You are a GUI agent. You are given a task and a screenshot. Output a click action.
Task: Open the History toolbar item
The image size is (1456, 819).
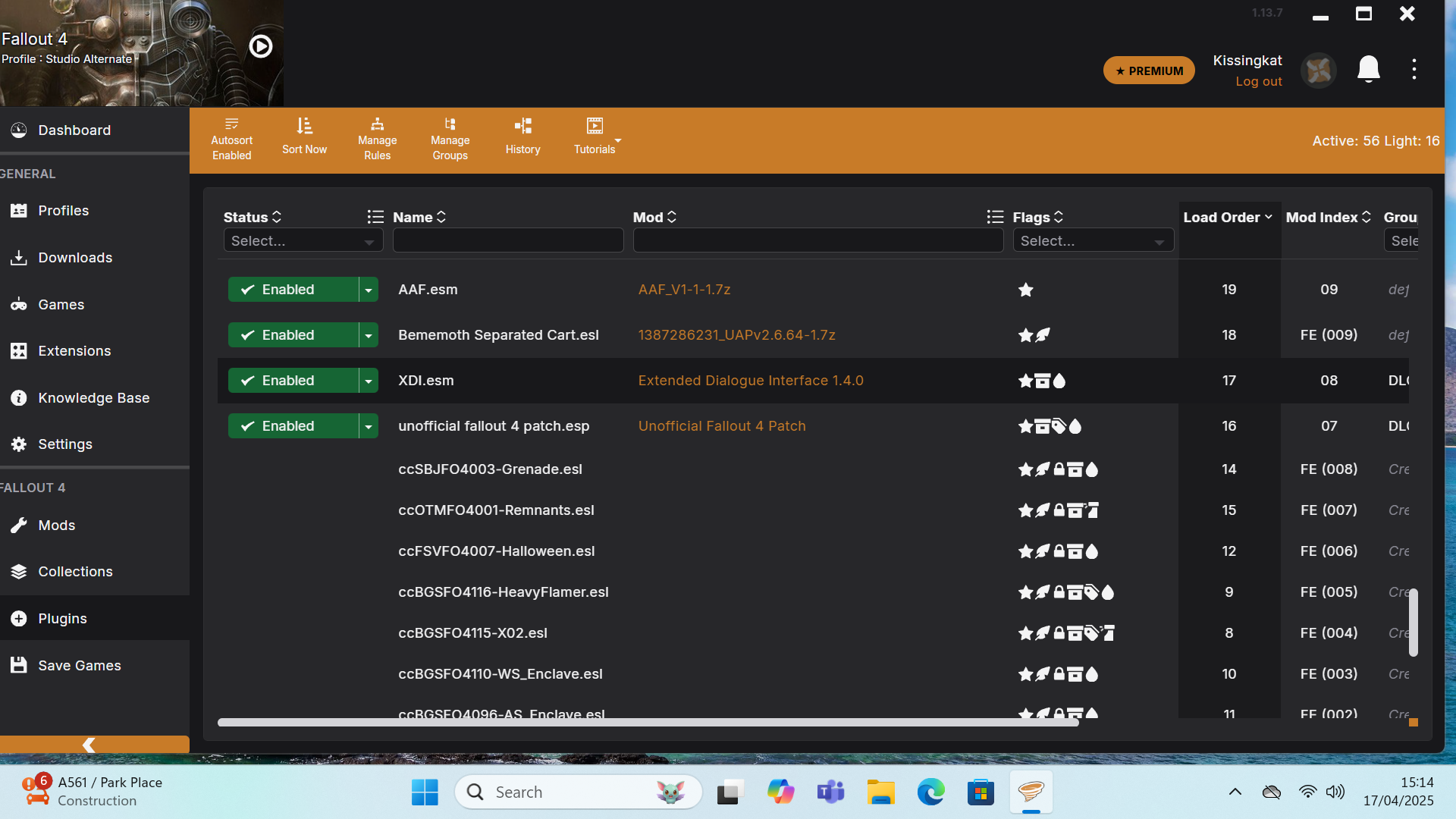coord(522,137)
